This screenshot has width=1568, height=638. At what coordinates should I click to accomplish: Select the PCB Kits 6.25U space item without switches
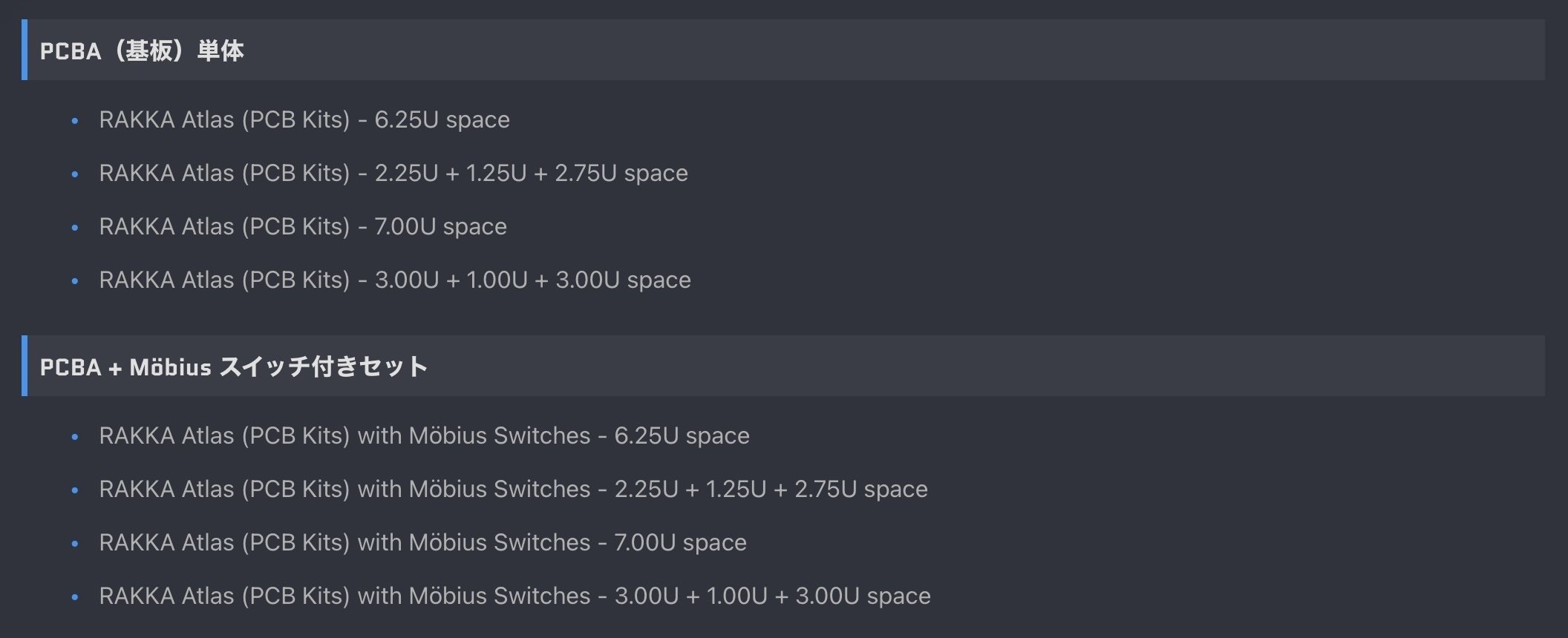click(x=304, y=119)
